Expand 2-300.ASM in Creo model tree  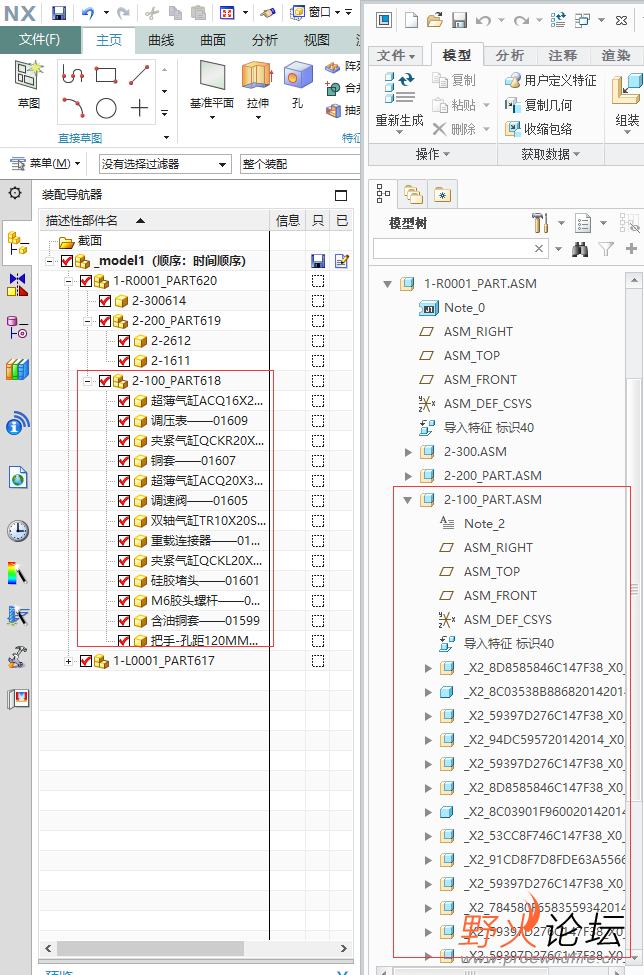click(x=408, y=452)
